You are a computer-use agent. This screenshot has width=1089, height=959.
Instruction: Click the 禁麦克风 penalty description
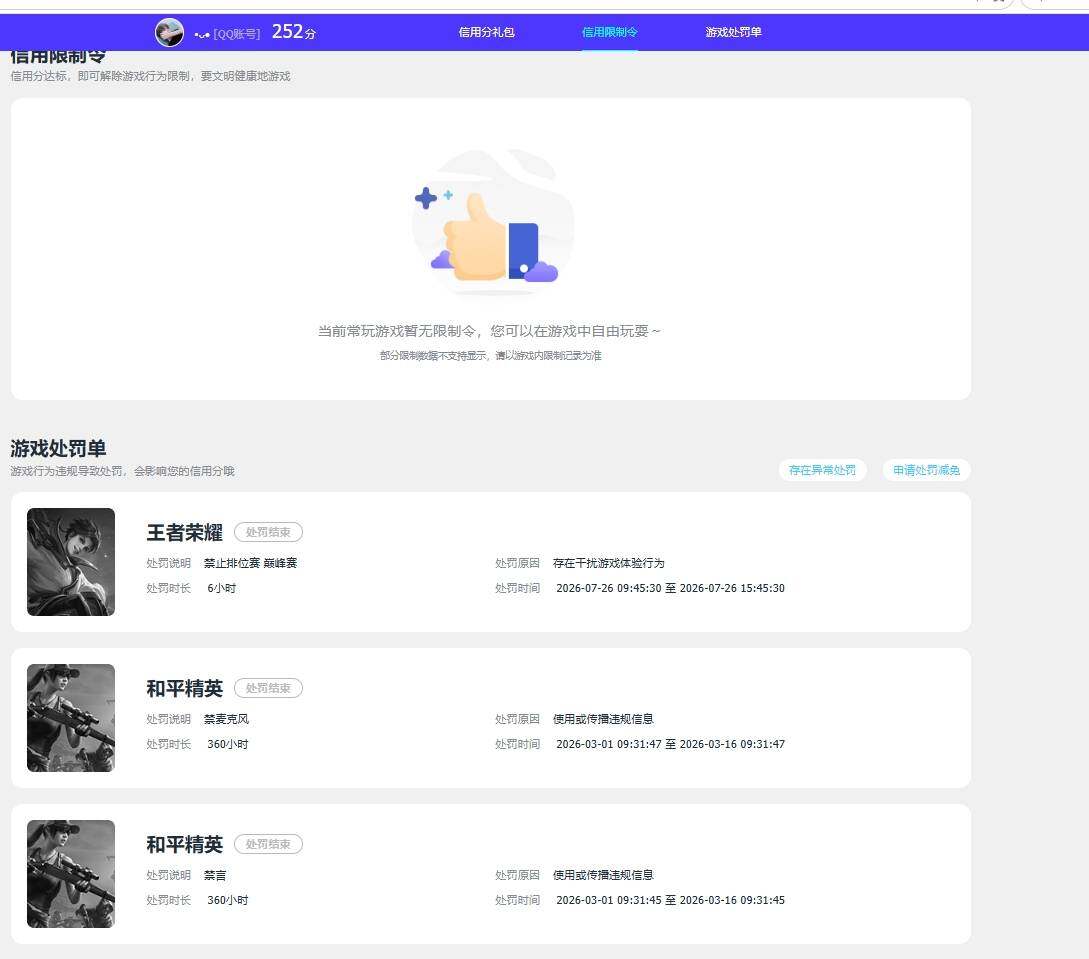pos(226,719)
